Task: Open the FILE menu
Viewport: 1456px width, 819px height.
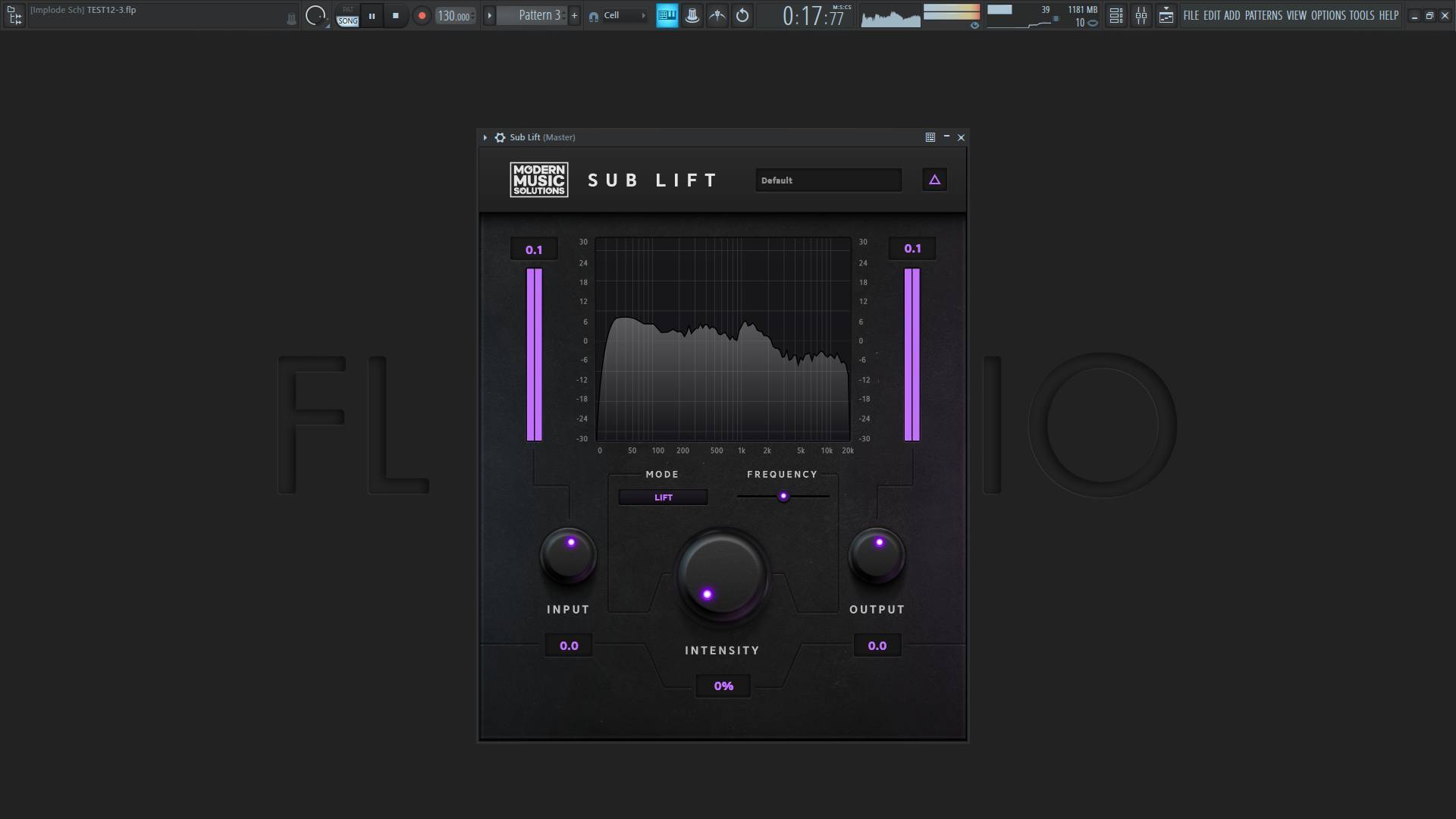Action: pos(1191,15)
